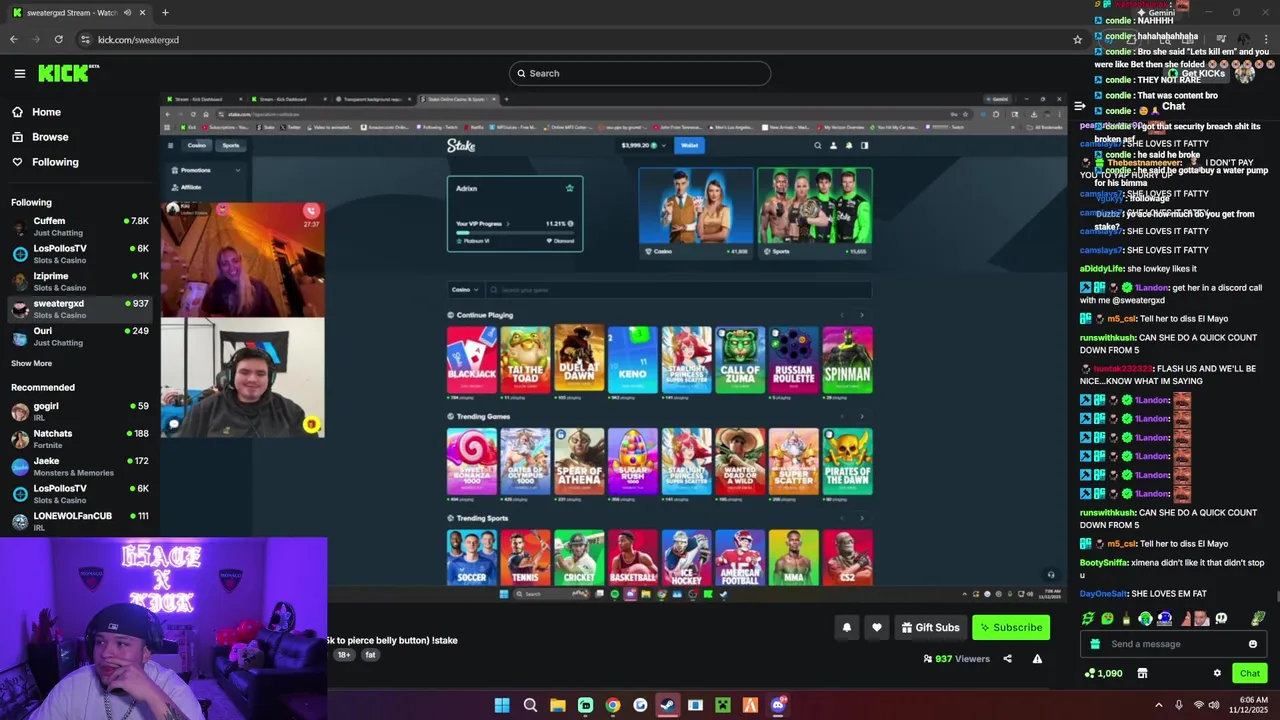This screenshot has width=1280, height=720.
Task: Click Spinman game tile in the stream
Action: coord(847,359)
